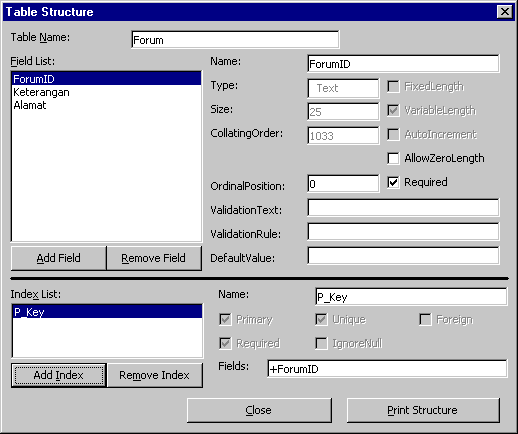
Task: Toggle the AutoIncrement checkbox
Action: (393, 134)
